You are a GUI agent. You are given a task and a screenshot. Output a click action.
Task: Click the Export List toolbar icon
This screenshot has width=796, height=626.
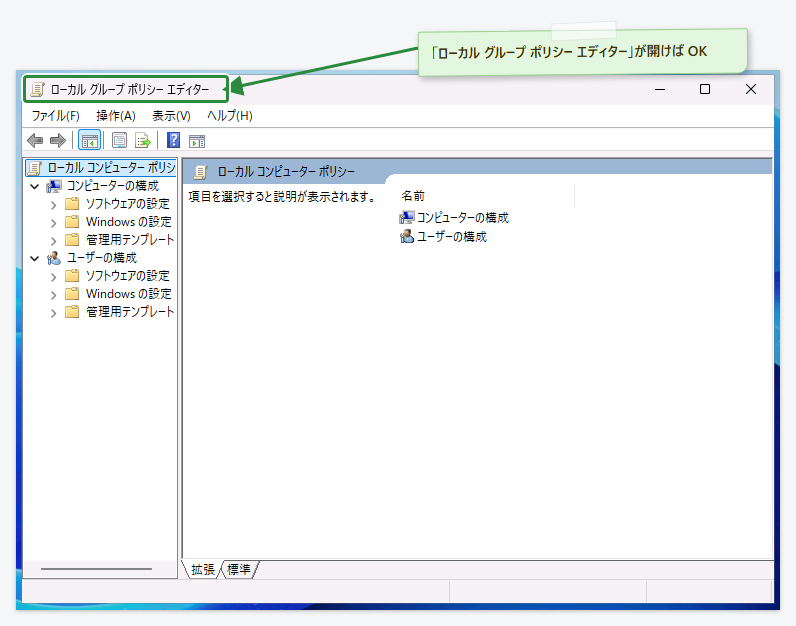[x=143, y=140]
